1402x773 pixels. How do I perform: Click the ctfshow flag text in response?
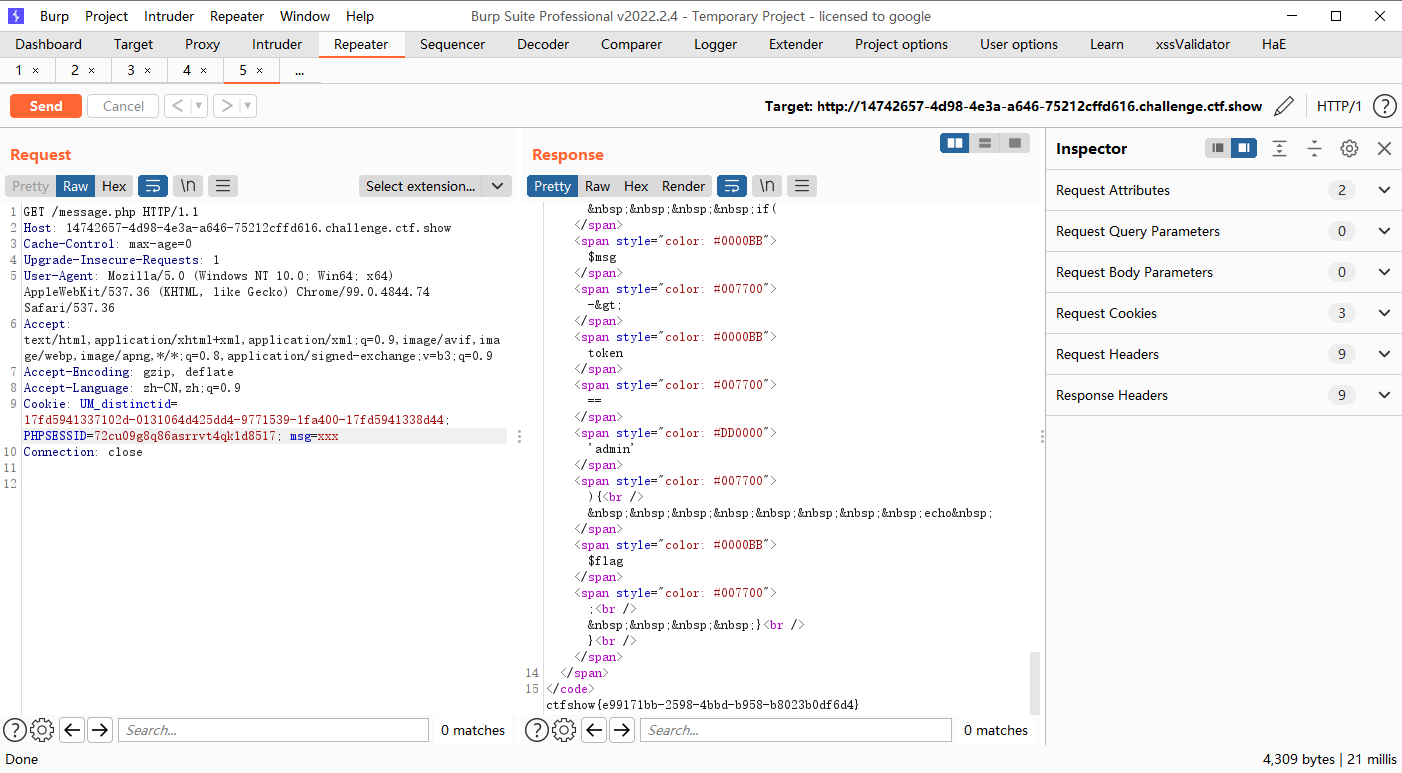click(702, 705)
